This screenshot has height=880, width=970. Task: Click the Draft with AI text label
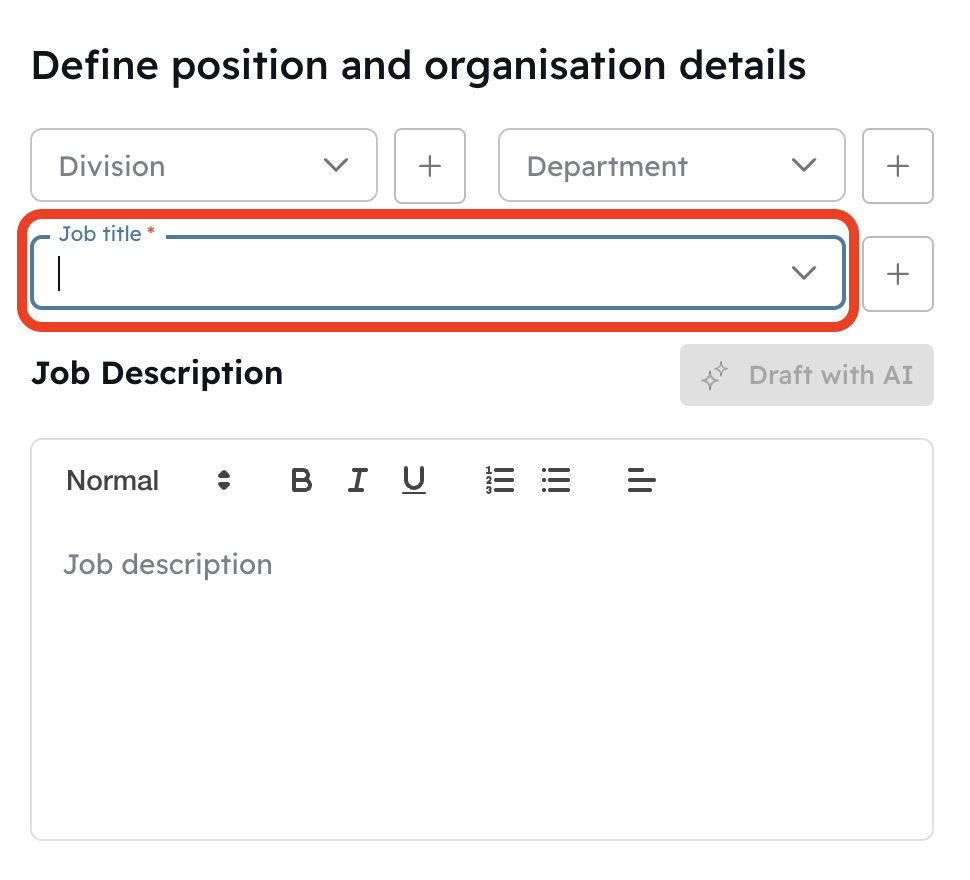click(x=830, y=376)
